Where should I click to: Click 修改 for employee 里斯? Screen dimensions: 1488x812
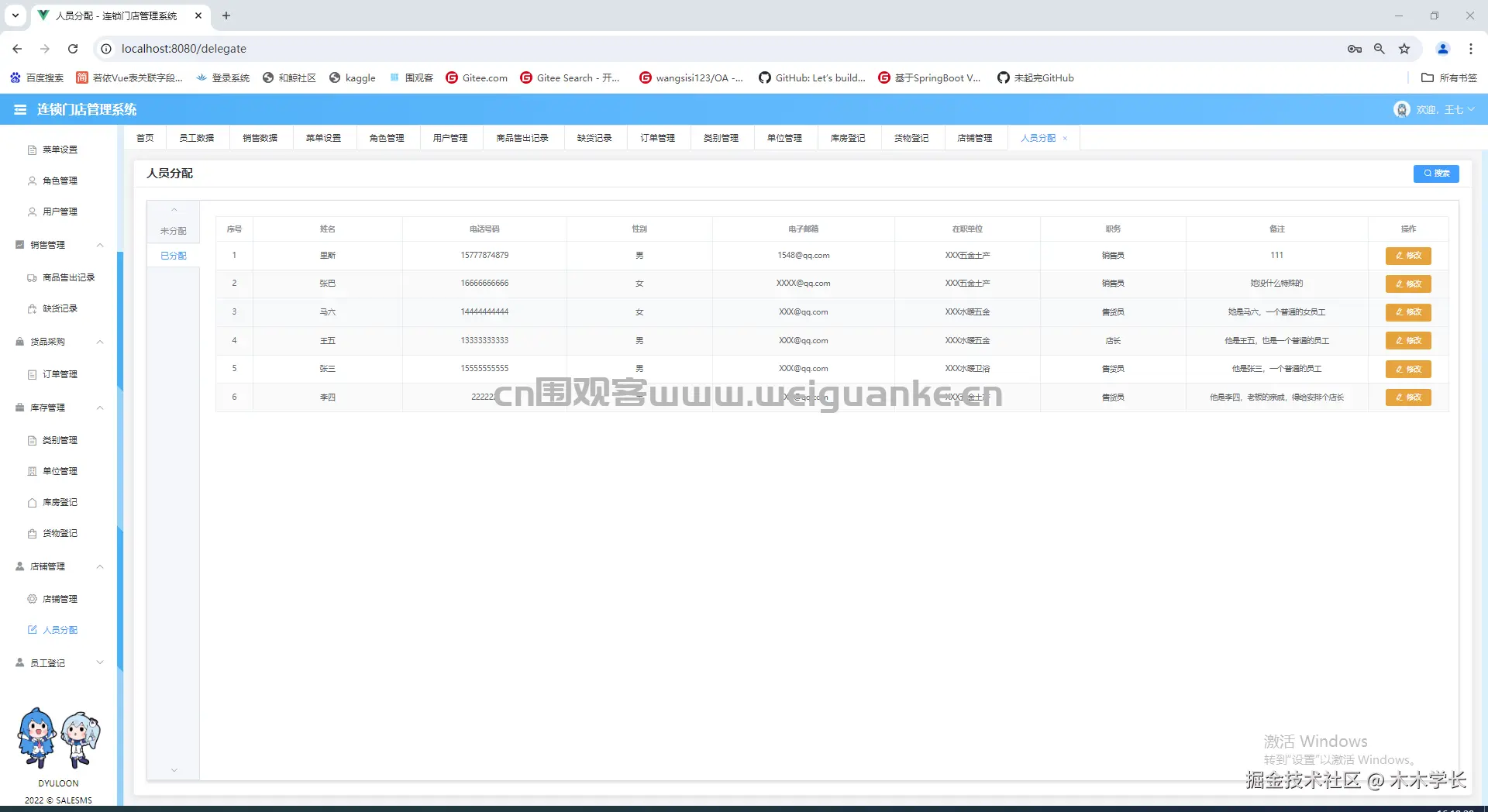coord(1408,256)
